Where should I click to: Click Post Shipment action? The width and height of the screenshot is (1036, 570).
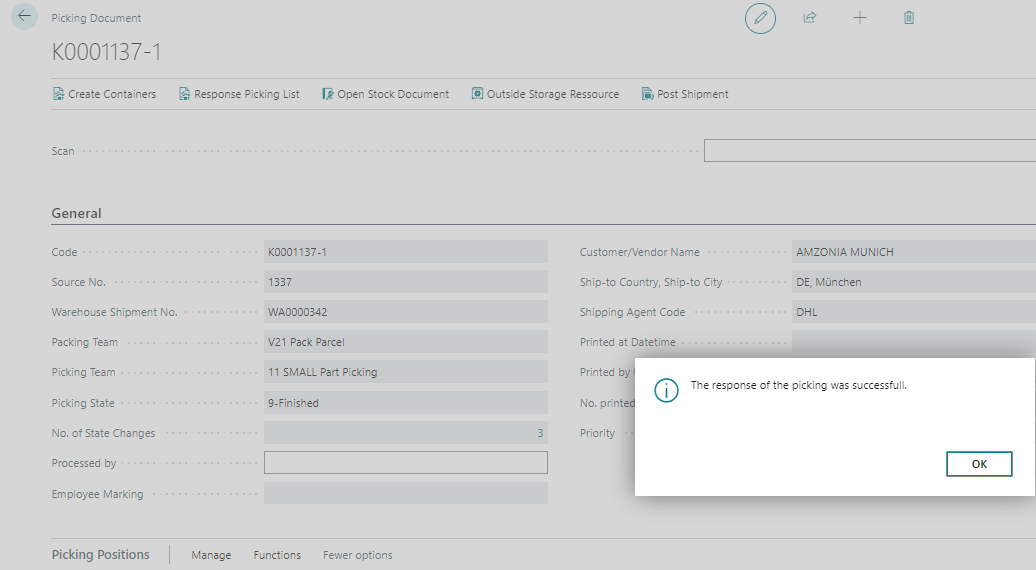pyautogui.click(x=685, y=94)
